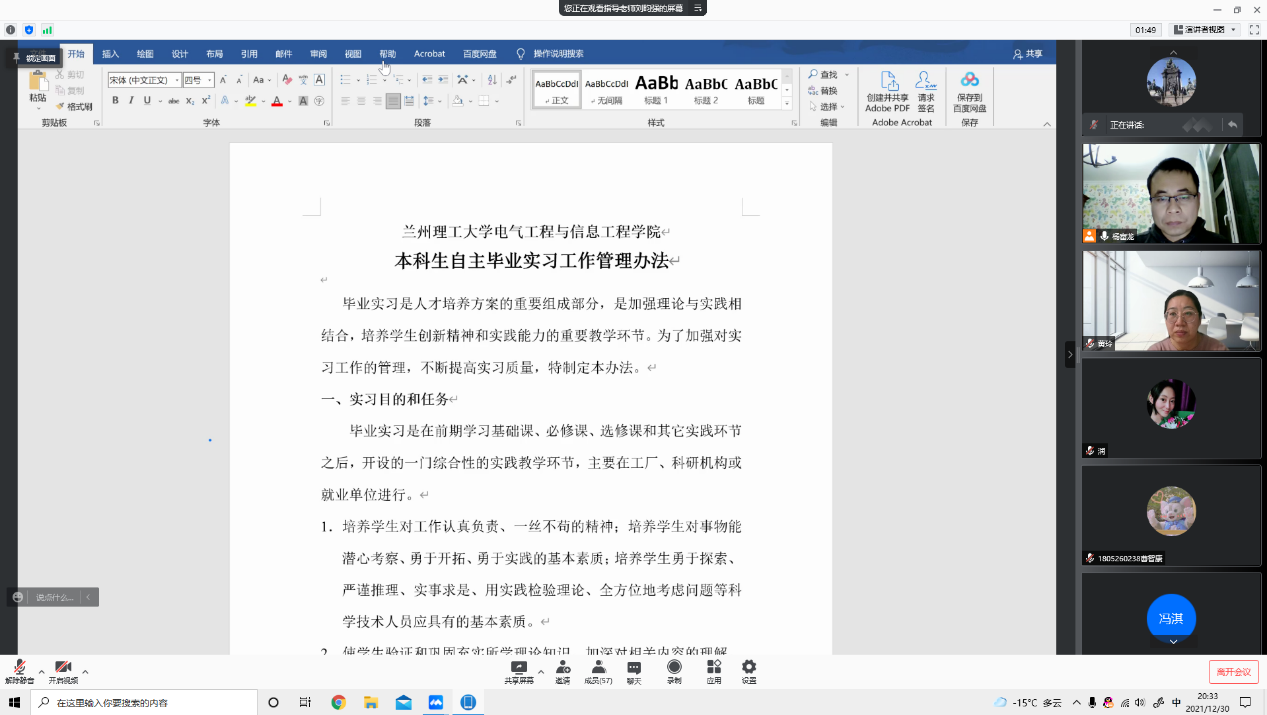The height and width of the screenshot is (715, 1267).
Task: Toggle justified paragraph alignment
Action: click(393, 101)
